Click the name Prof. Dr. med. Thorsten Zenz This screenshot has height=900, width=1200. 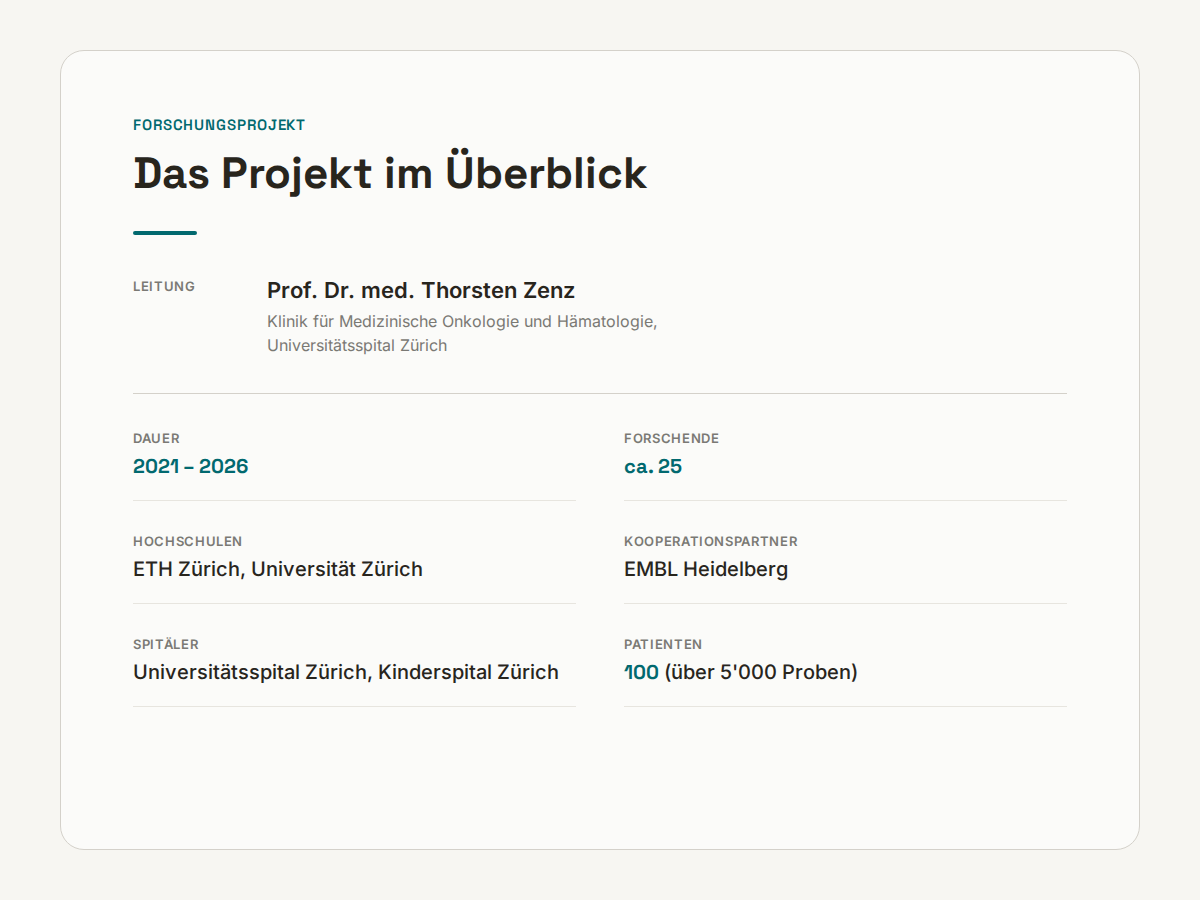coord(421,291)
